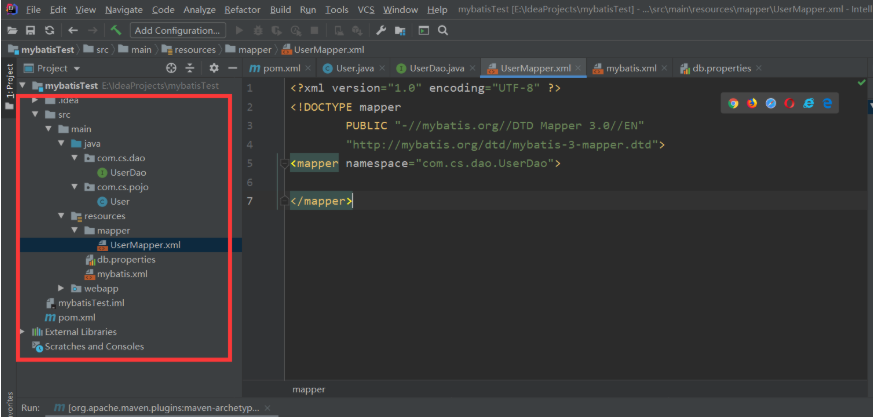Expand External Libraries node
Image resolution: width=873 pixels, height=417 pixels.
(22, 332)
